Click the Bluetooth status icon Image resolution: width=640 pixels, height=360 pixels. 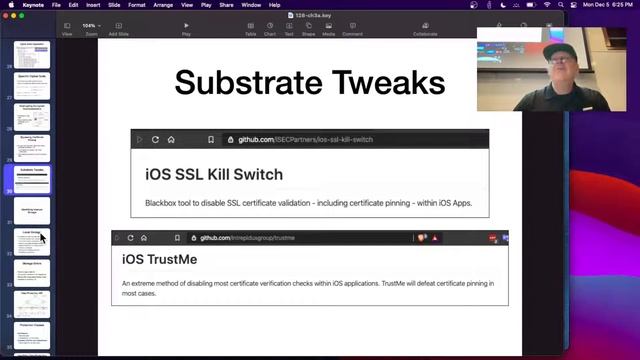(489, 5)
